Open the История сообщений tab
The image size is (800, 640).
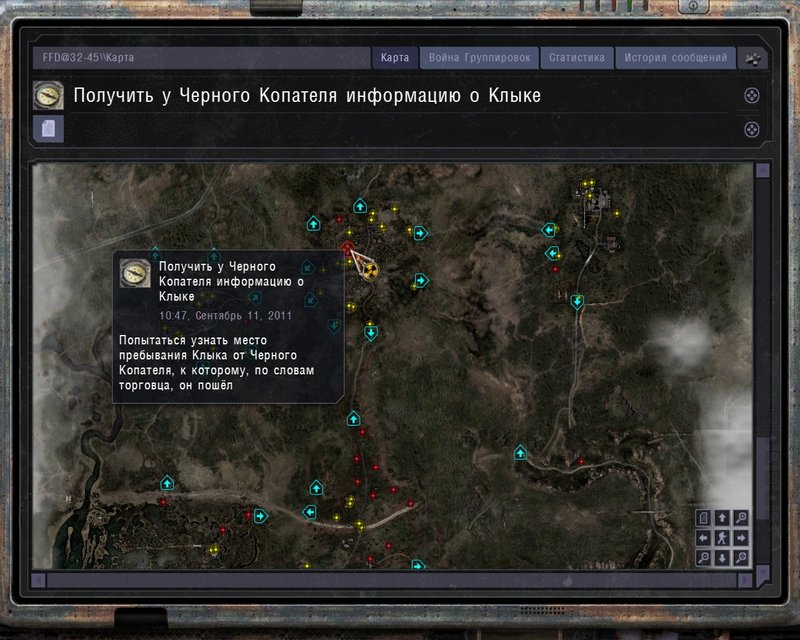pyautogui.click(x=676, y=58)
